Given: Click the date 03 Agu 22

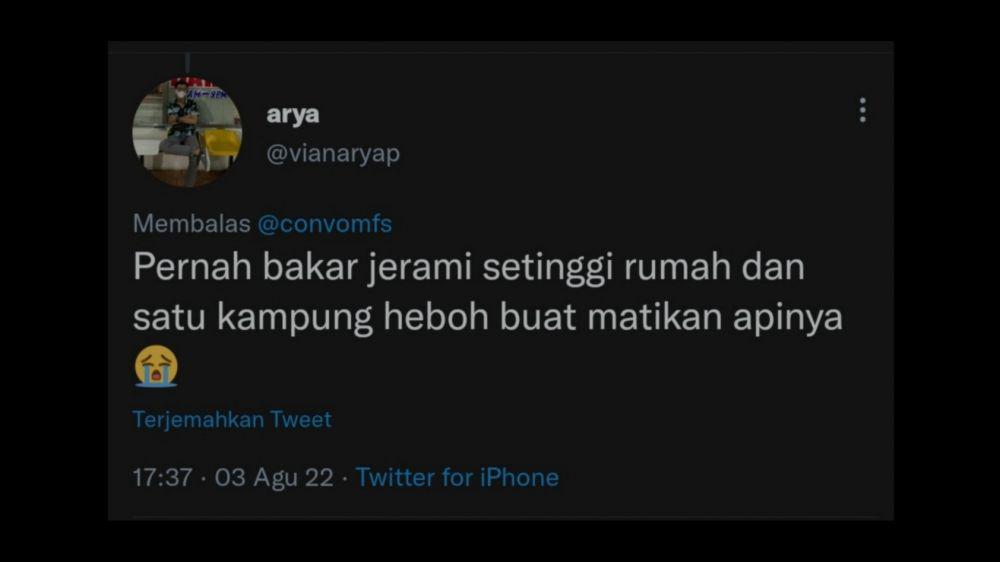Looking at the screenshot, I should [274, 478].
